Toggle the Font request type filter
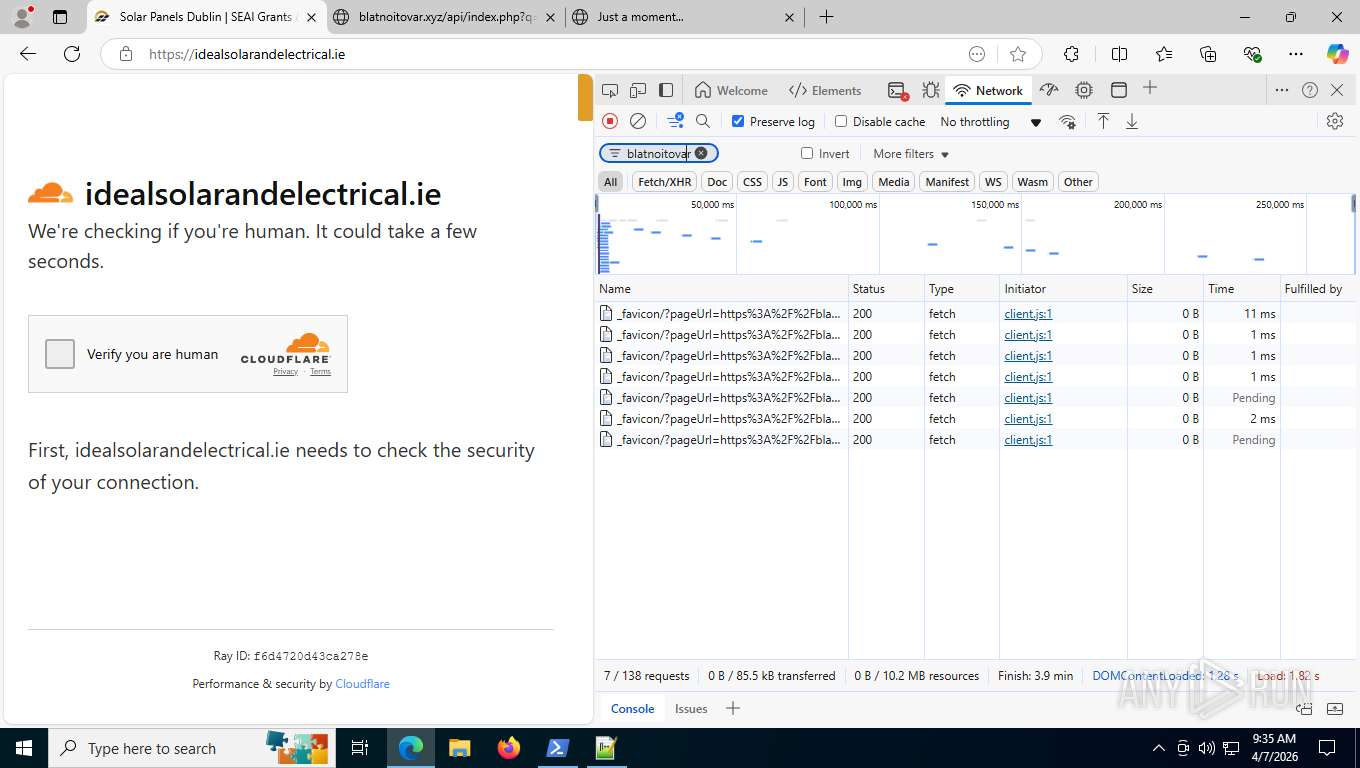The width and height of the screenshot is (1360, 768). click(815, 182)
